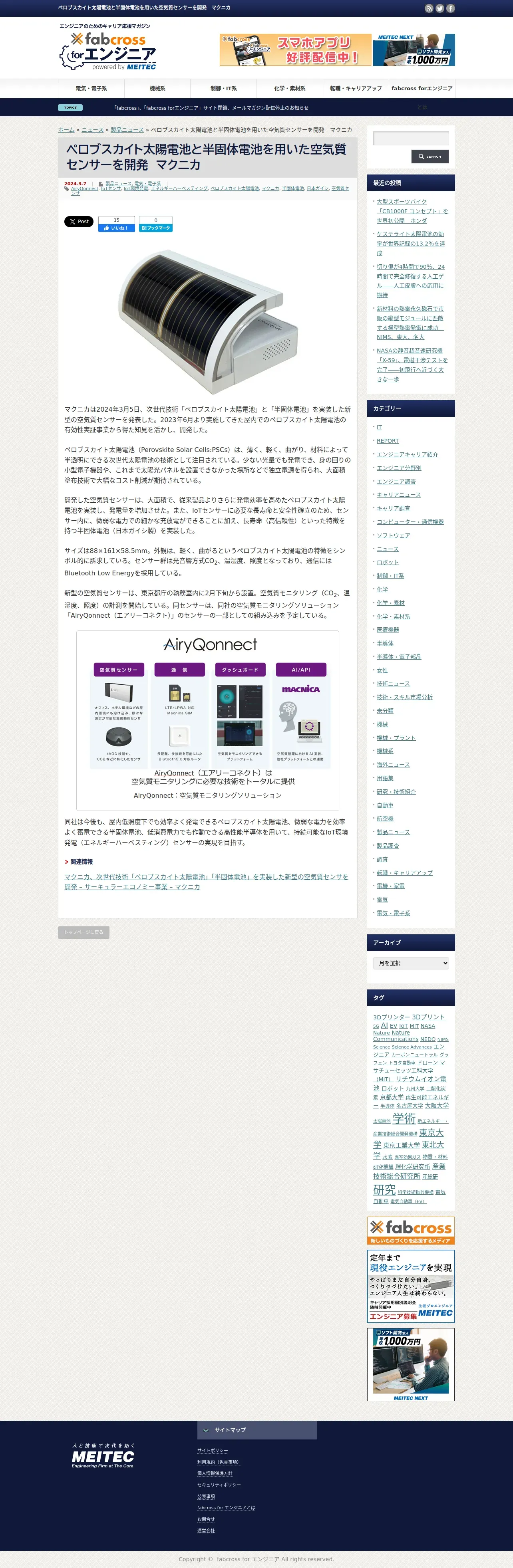513x1568 pixels.
Task: Open the 電気・電子系 navigation menu
Action: pyautogui.click(x=91, y=89)
